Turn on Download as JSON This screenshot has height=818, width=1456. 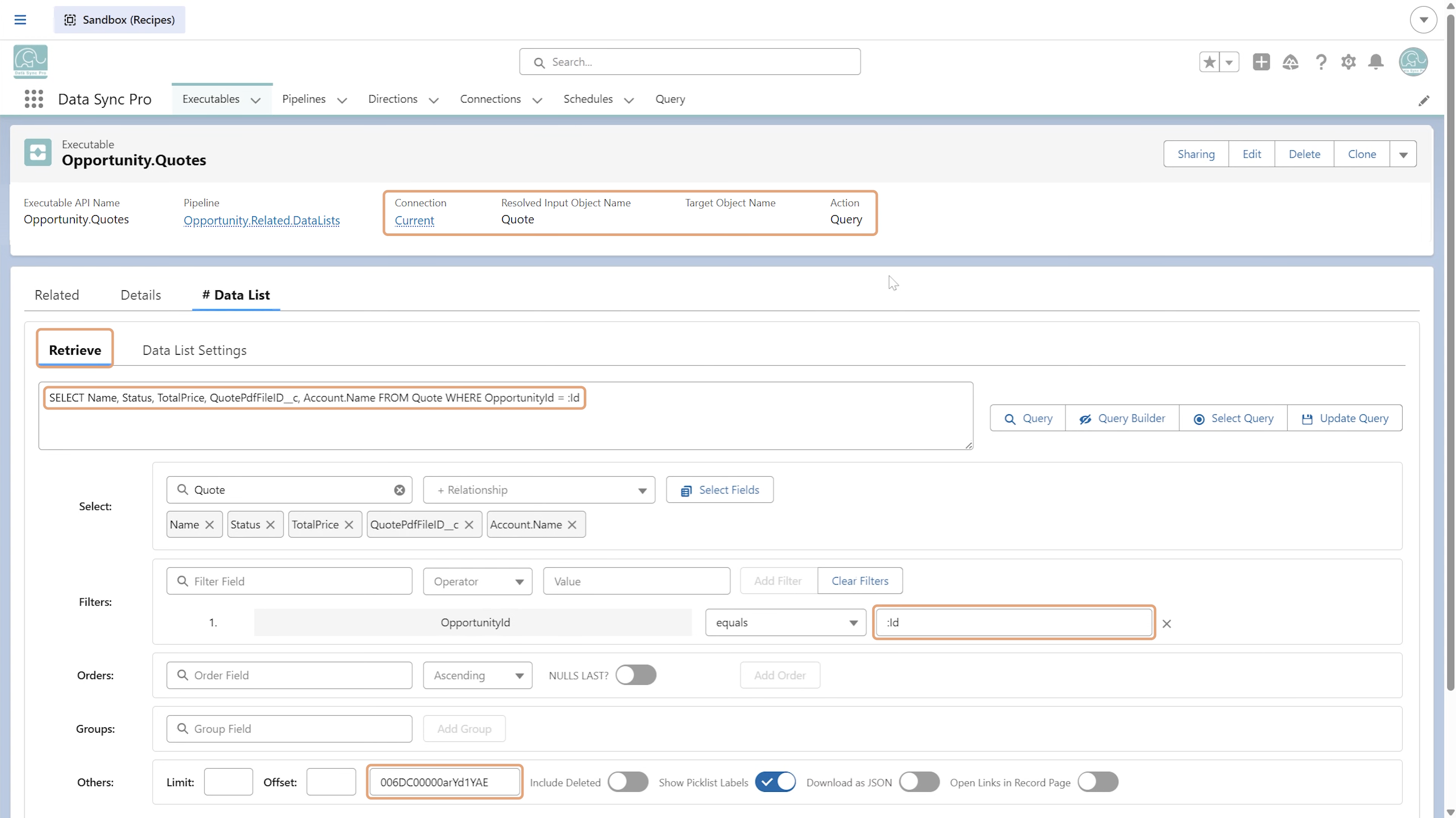point(920,782)
